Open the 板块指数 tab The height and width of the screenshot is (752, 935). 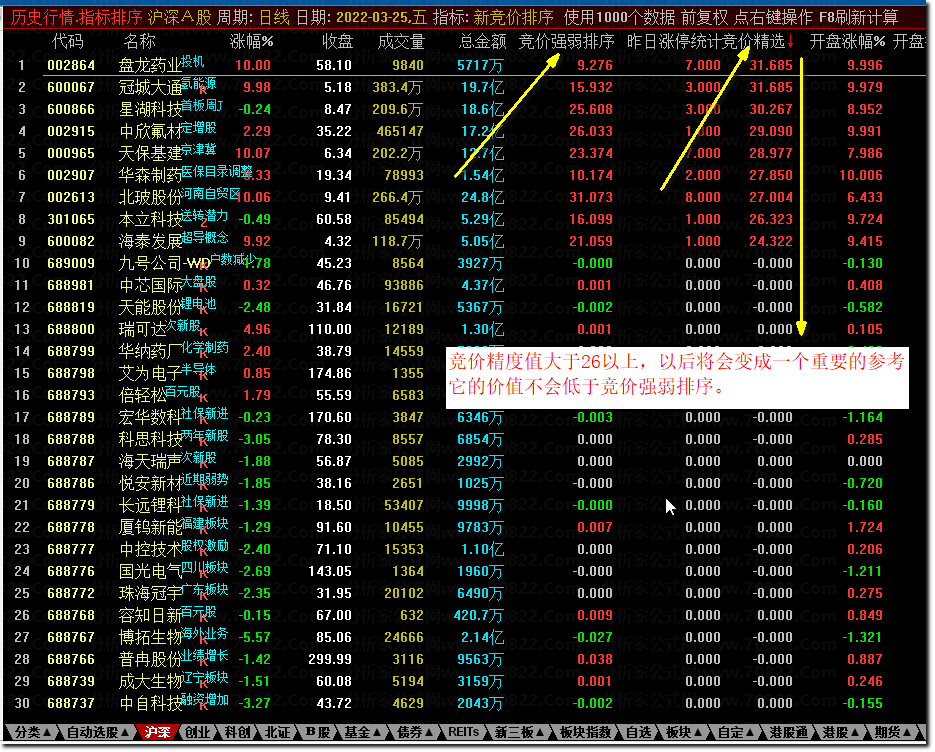click(583, 733)
